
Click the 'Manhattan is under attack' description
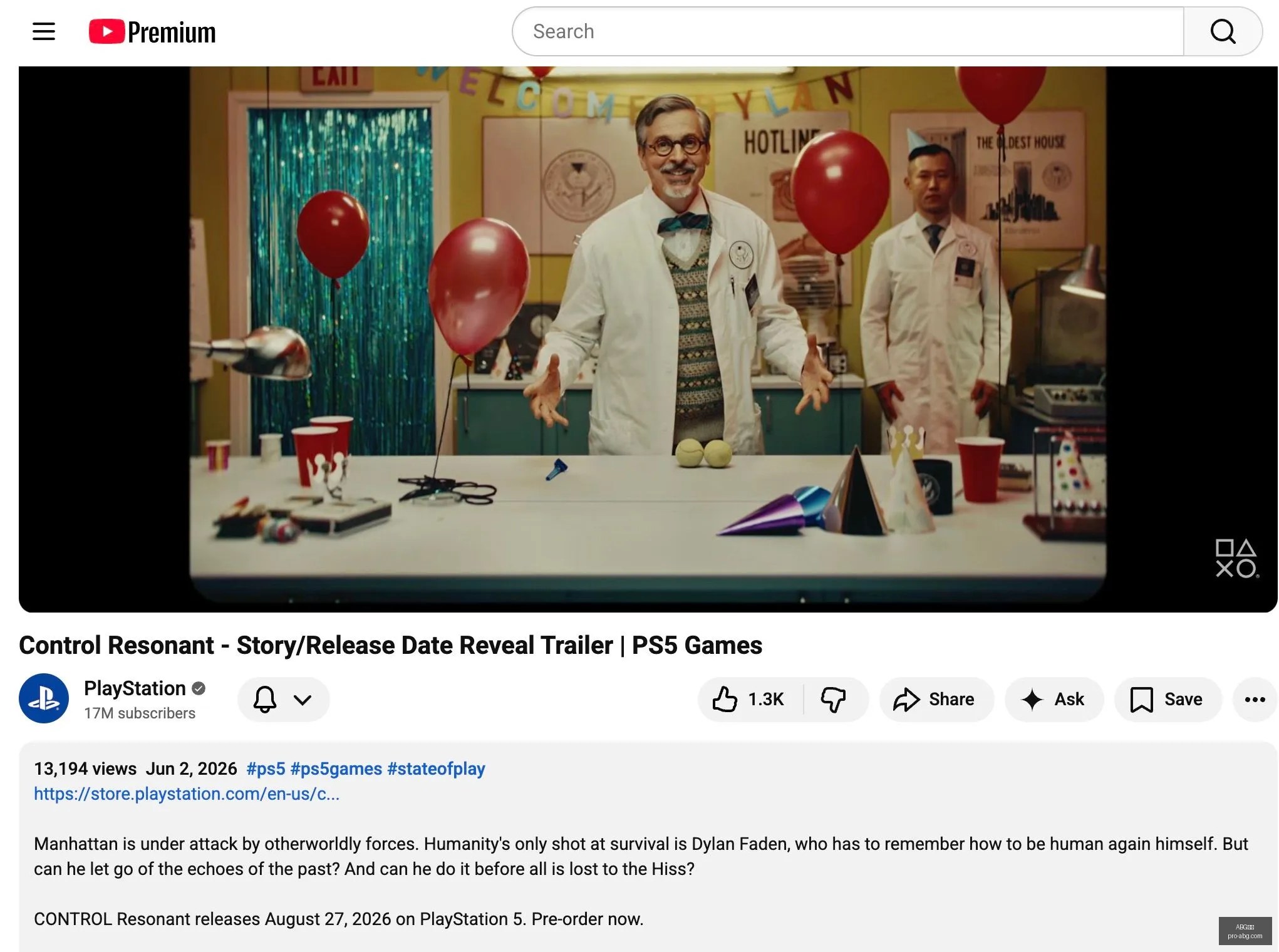pyautogui.click(x=641, y=856)
